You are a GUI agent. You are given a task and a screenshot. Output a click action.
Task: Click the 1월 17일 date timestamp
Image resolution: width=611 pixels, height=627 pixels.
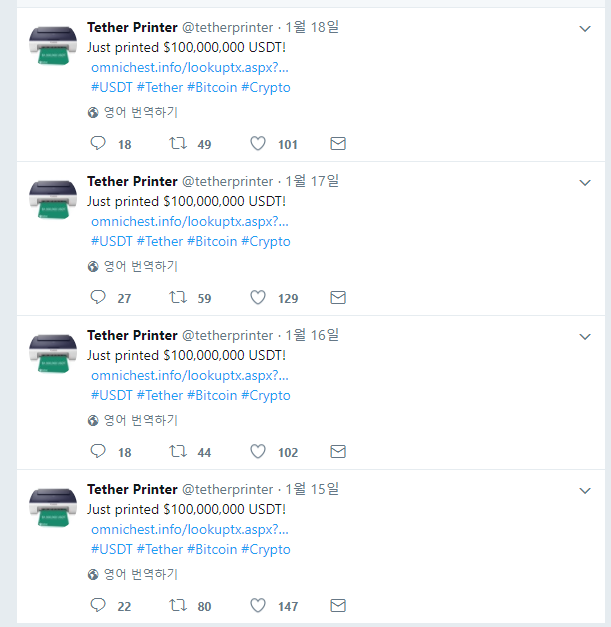pyautogui.click(x=312, y=181)
